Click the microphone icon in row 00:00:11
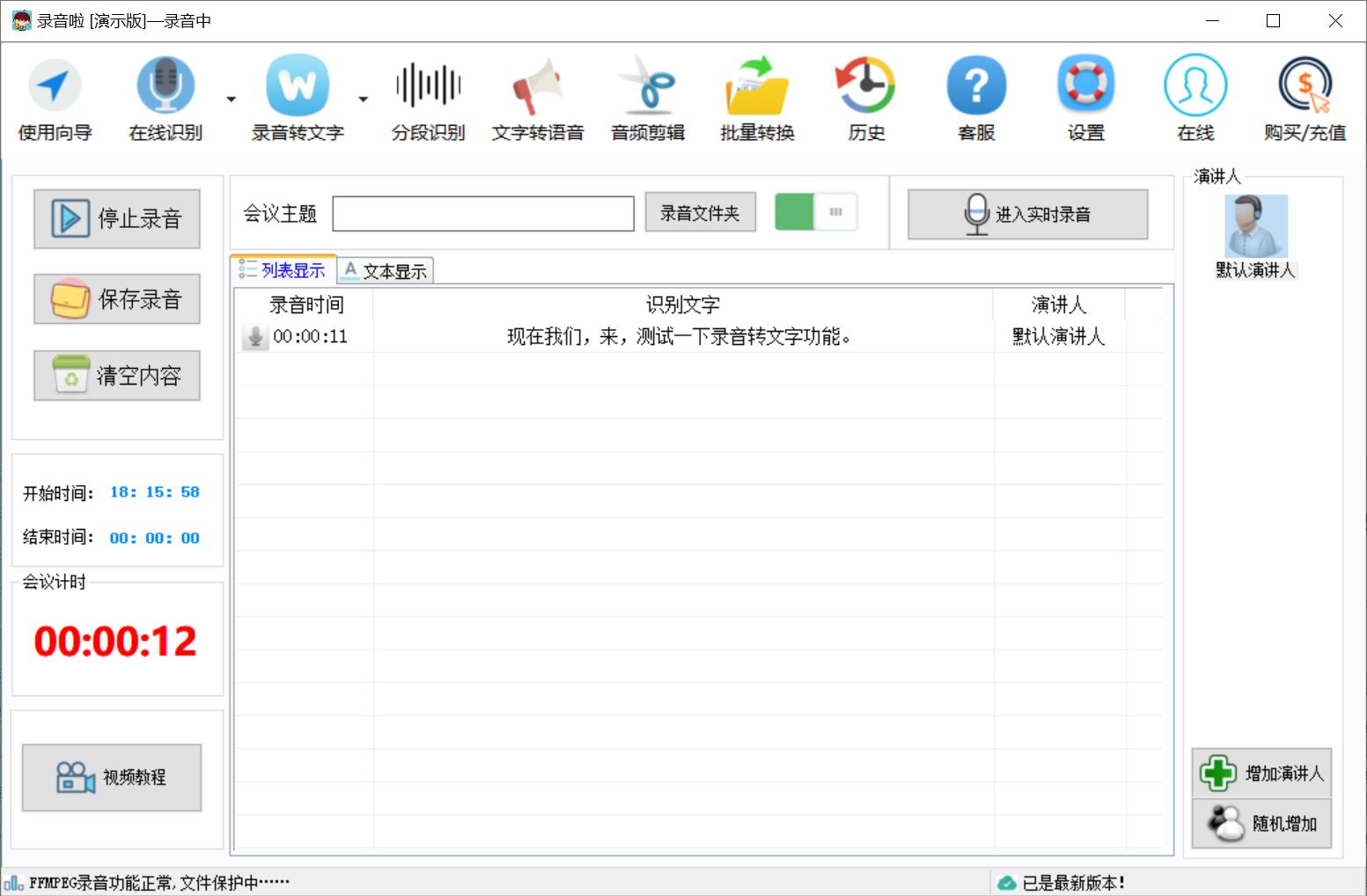Screen dimensions: 1367x896 [x=254, y=336]
